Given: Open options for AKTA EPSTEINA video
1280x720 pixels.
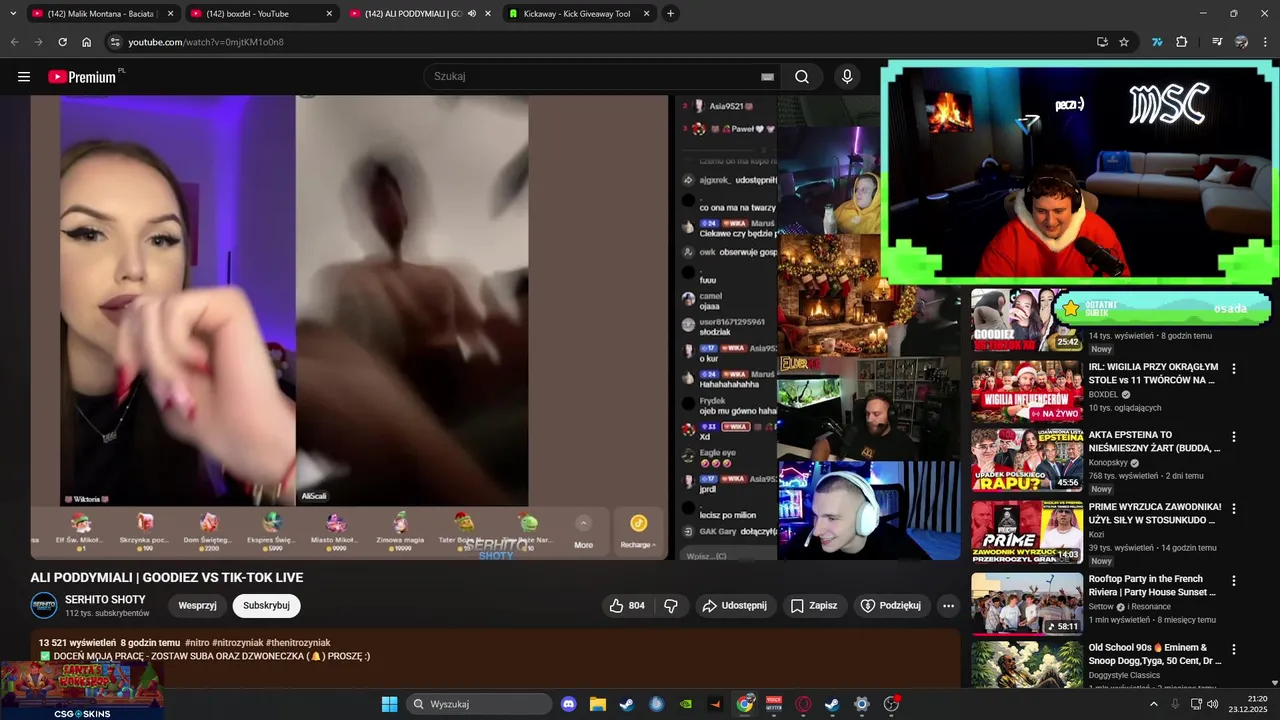Looking at the screenshot, I should click(1233, 437).
